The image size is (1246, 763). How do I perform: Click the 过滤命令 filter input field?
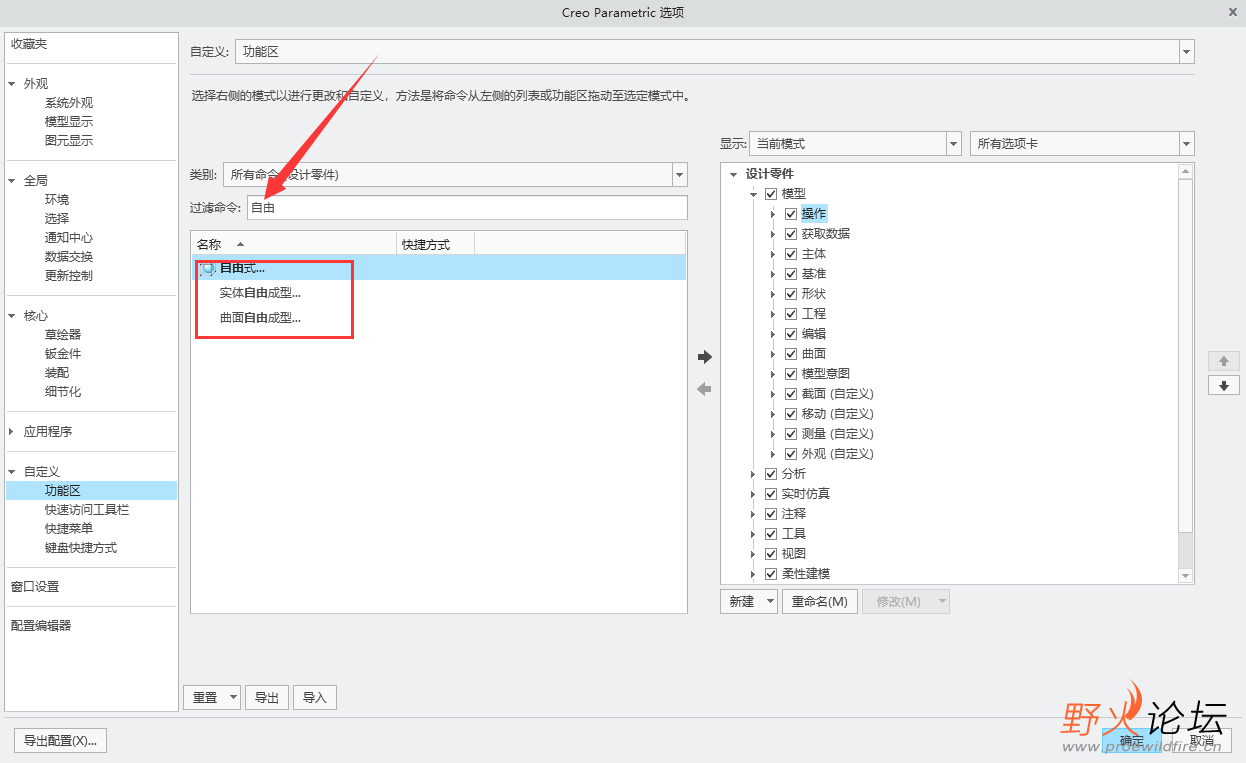(467, 208)
